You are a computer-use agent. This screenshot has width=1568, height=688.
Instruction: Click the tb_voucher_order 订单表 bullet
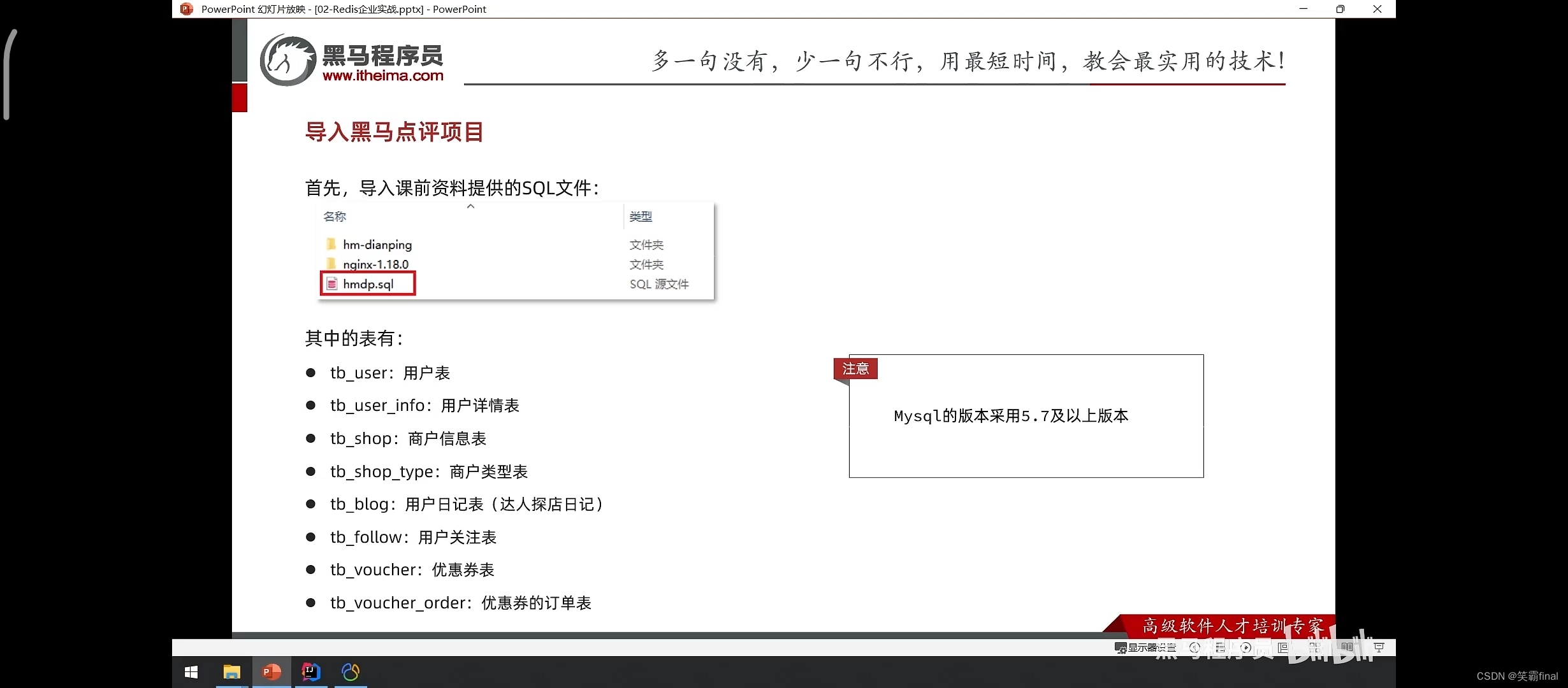461,603
